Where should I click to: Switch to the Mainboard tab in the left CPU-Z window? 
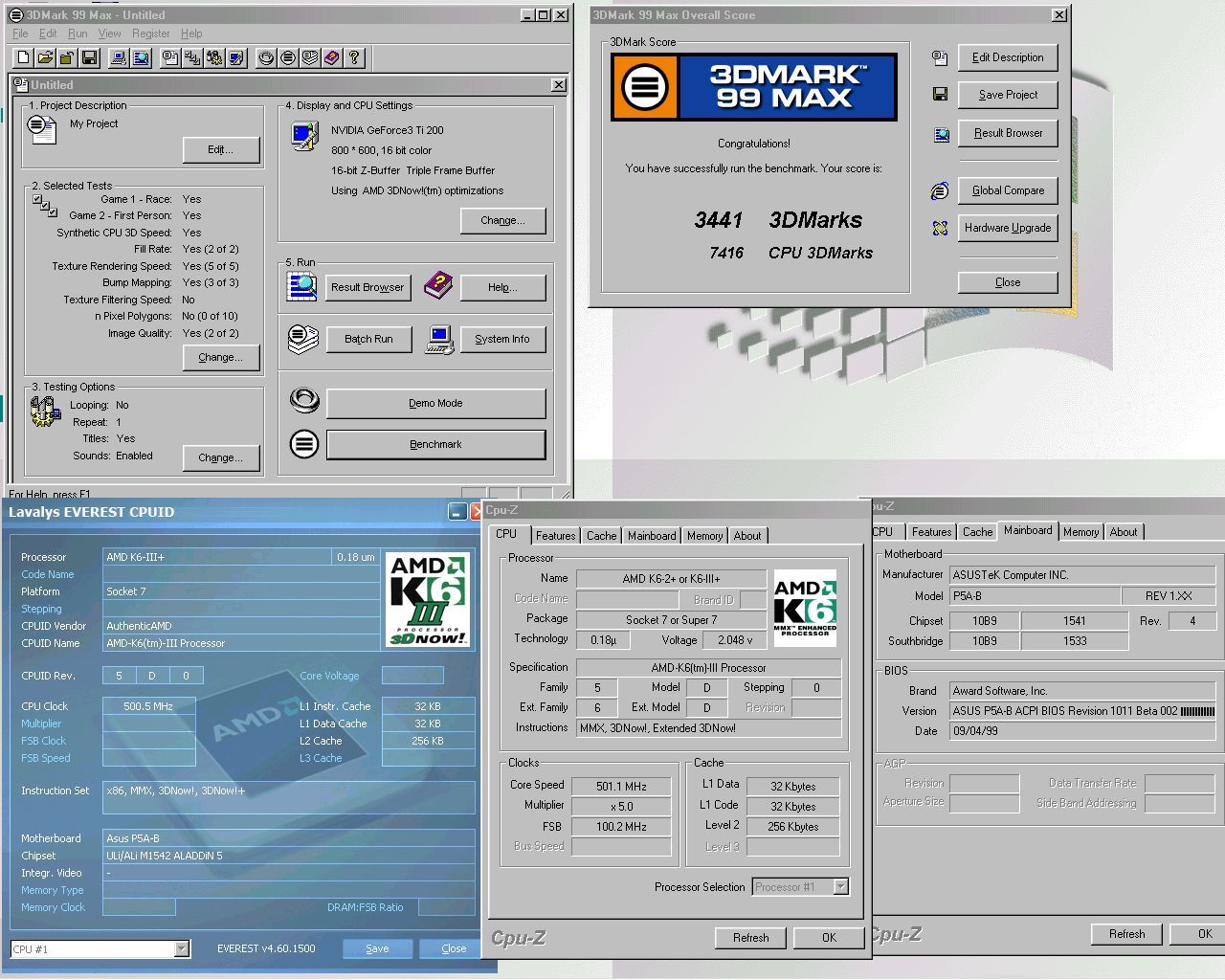pos(652,536)
